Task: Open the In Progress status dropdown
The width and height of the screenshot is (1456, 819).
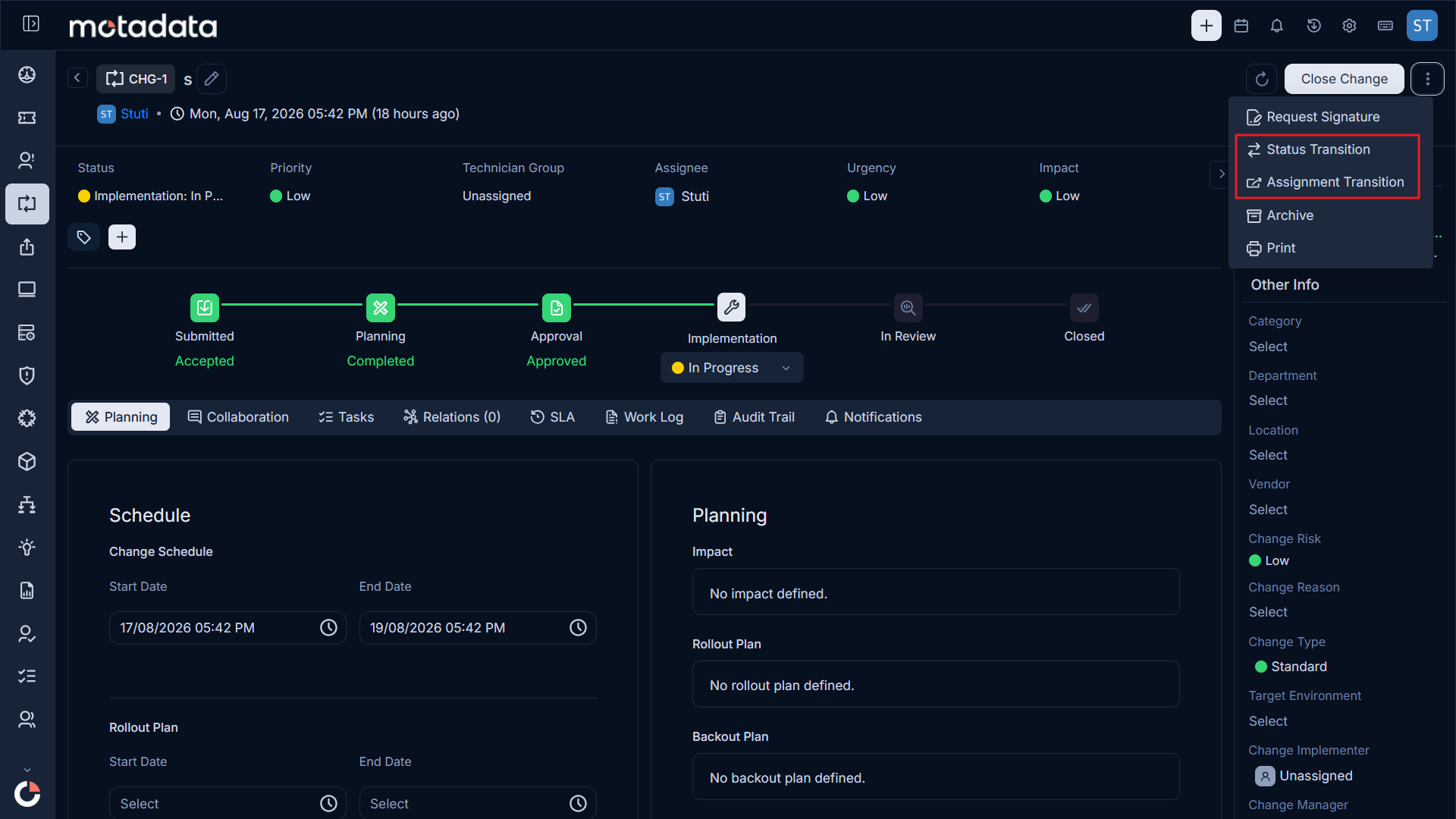Action: (732, 368)
